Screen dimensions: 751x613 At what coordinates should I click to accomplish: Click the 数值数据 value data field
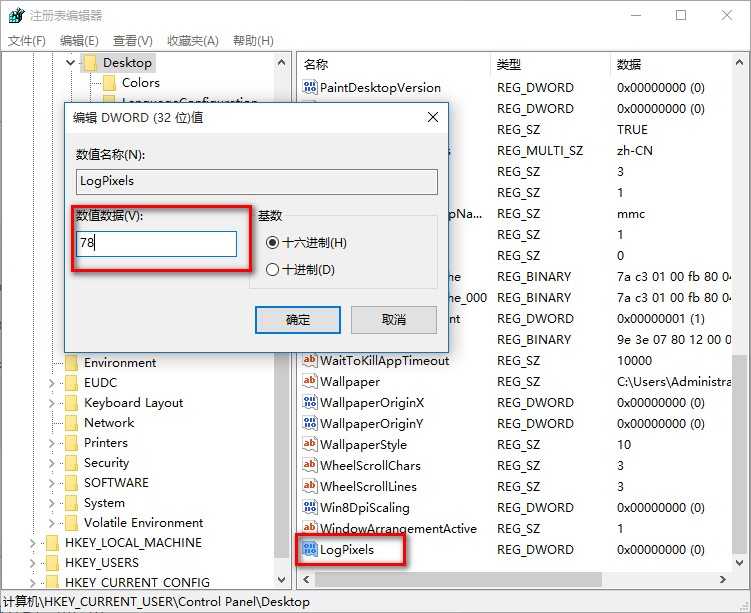[x=156, y=244]
